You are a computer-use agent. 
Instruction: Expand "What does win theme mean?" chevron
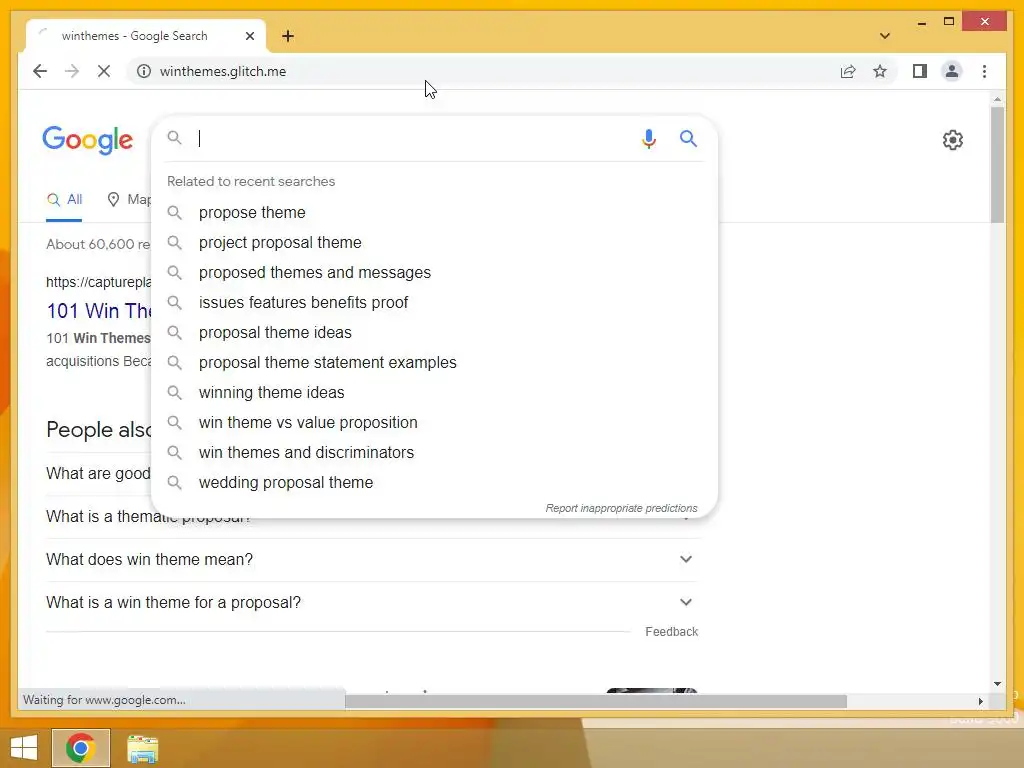tap(685, 559)
